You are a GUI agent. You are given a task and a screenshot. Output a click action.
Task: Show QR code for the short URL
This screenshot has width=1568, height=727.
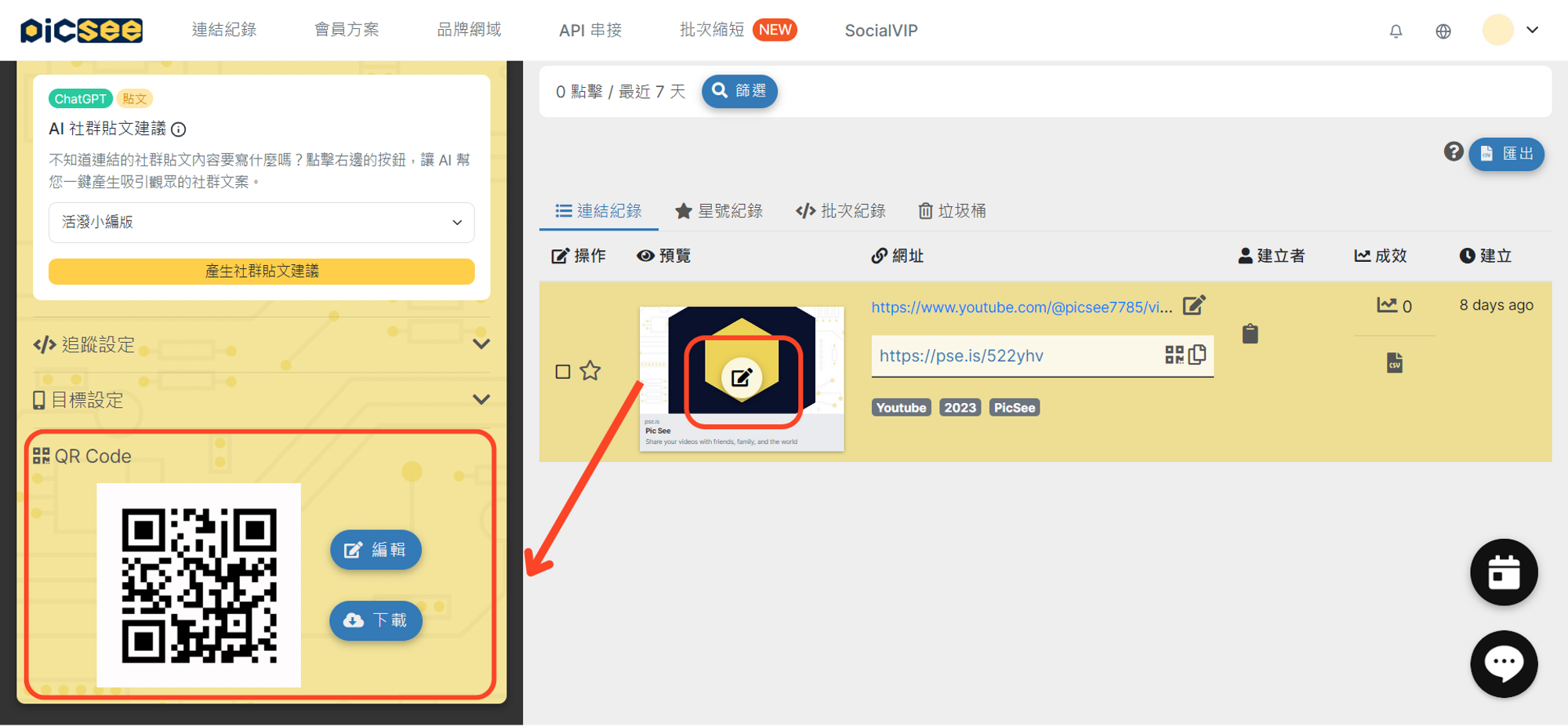[x=1174, y=355]
